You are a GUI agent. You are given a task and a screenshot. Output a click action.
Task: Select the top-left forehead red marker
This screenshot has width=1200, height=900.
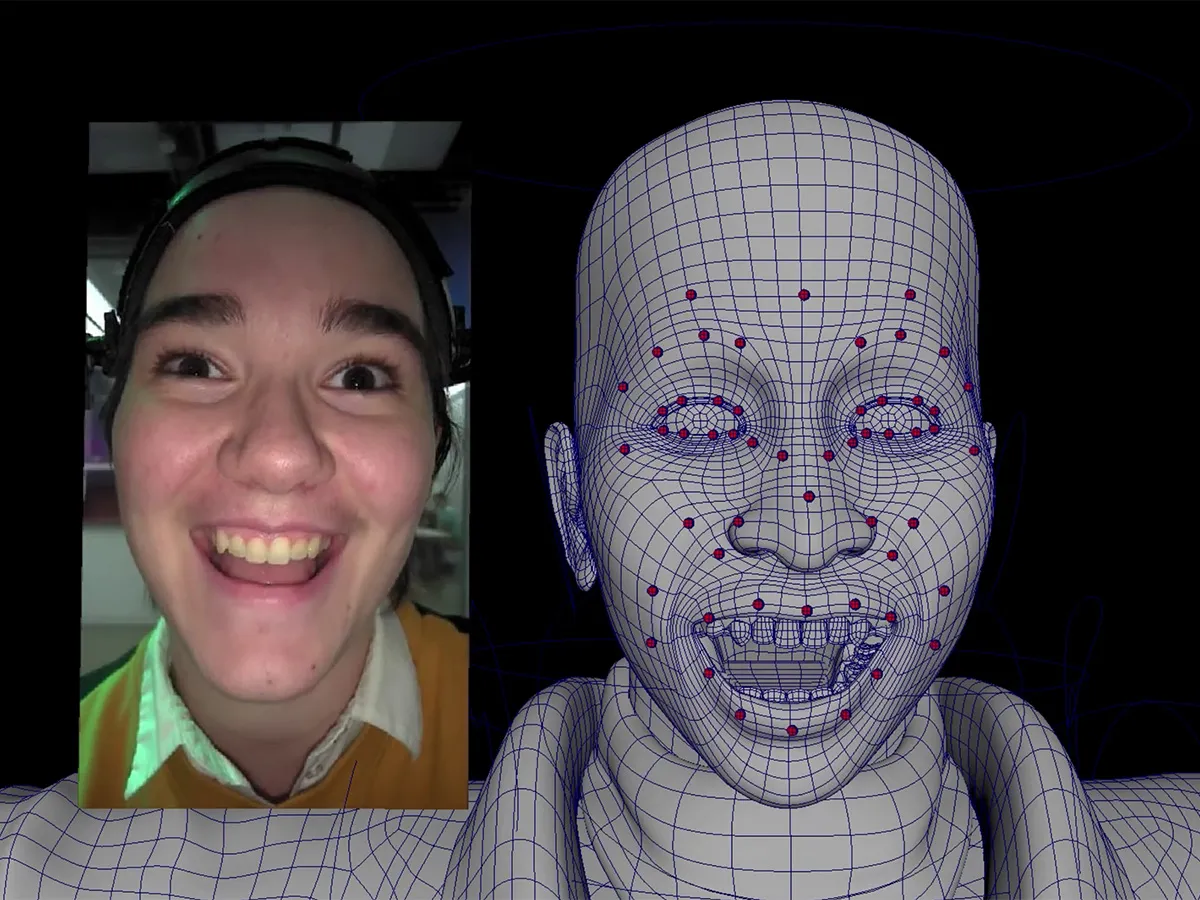(x=690, y=295)
